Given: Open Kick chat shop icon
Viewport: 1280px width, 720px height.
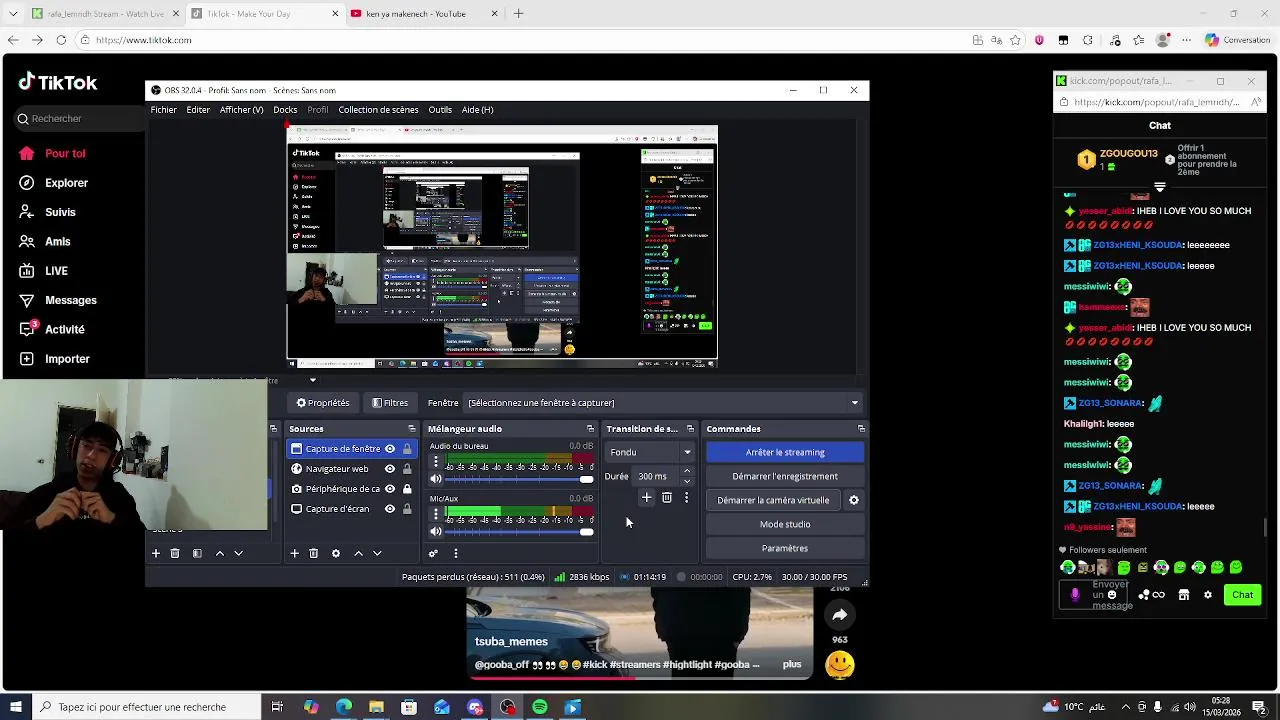Looking at the screenshot, I should (1184, 595).
